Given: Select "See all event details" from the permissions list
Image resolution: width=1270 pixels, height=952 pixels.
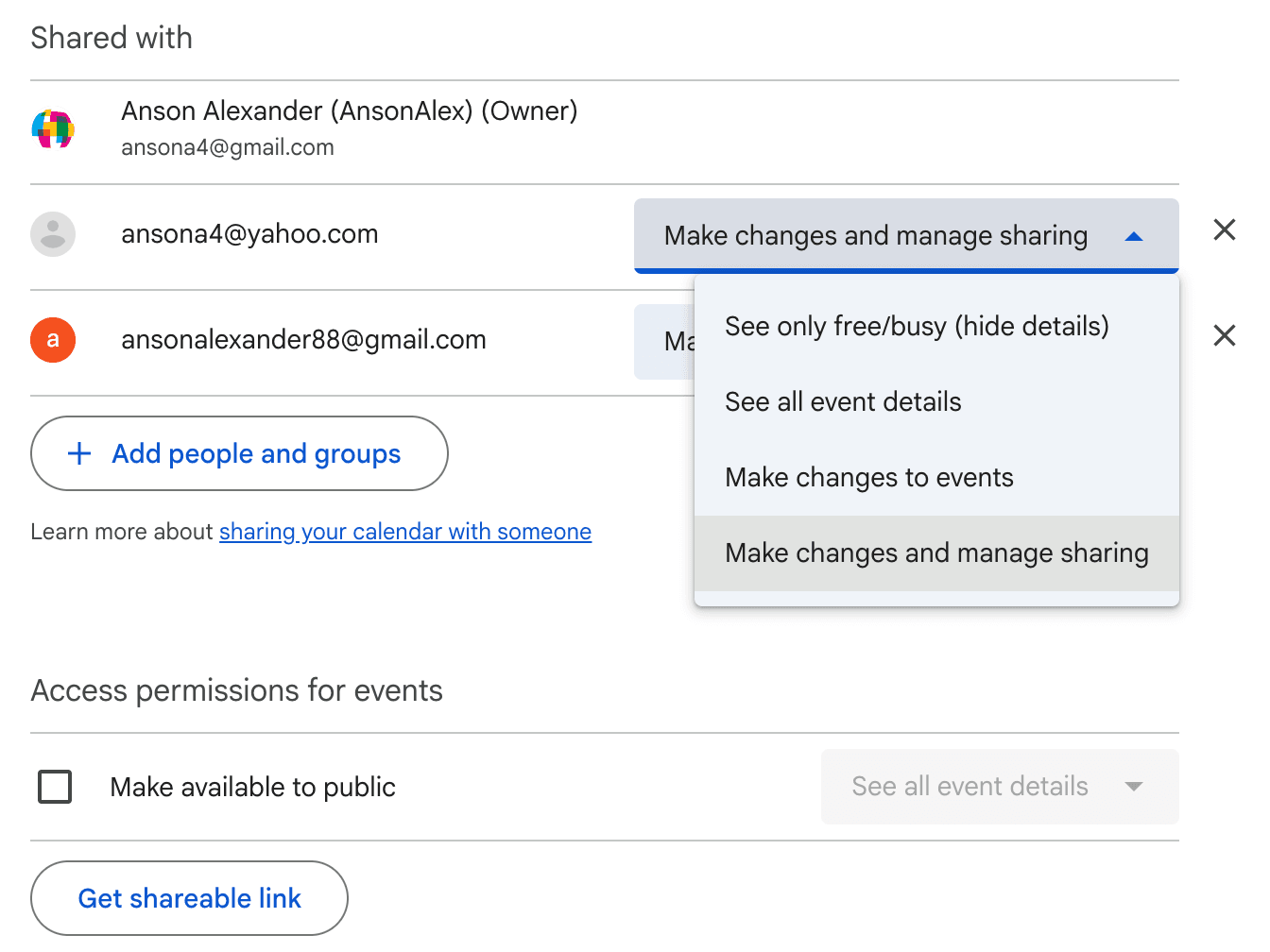Looking at the screenshot, I should pyautogui.click(x=843, y=401).
